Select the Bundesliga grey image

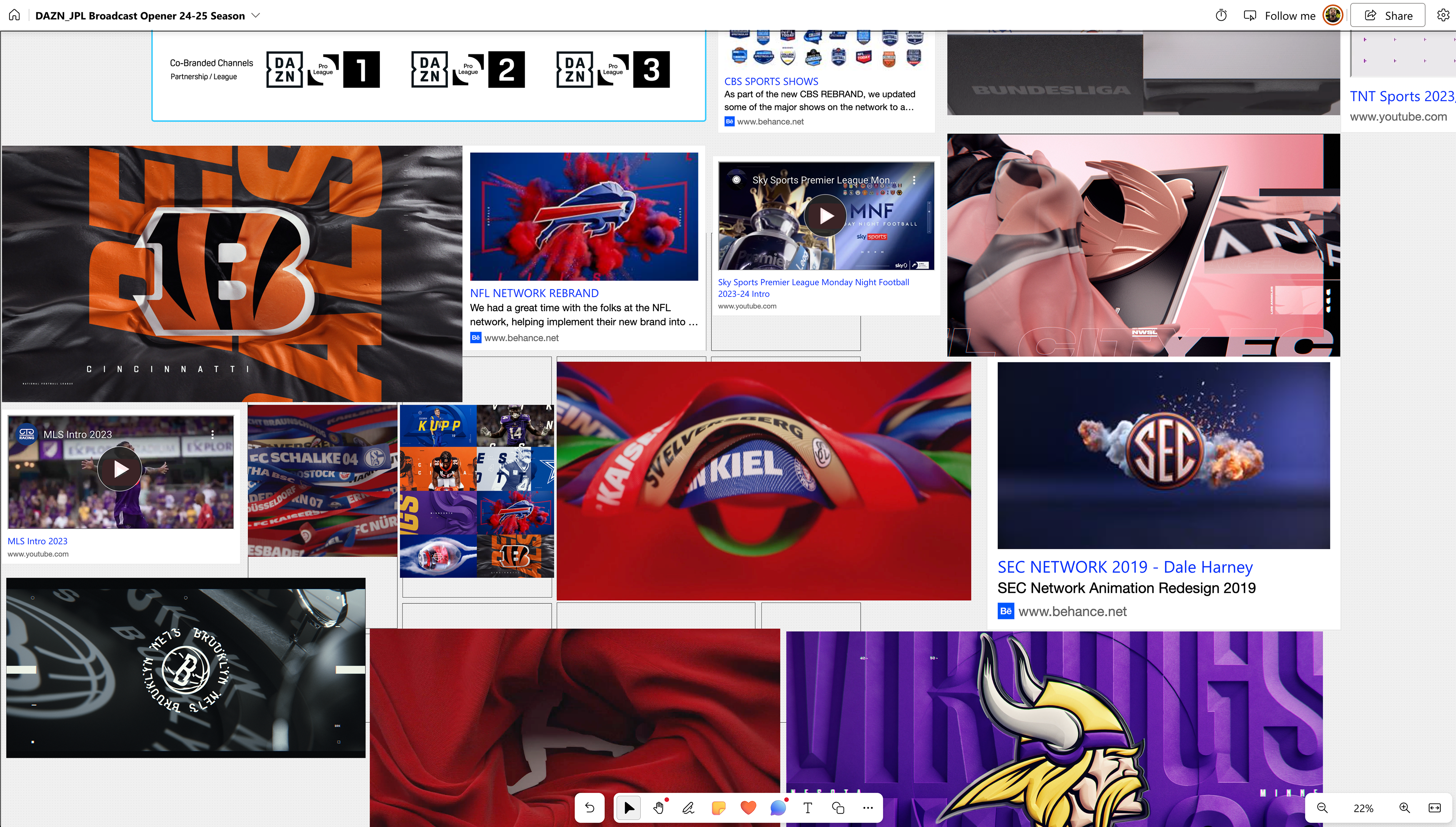click(1144, 73)
